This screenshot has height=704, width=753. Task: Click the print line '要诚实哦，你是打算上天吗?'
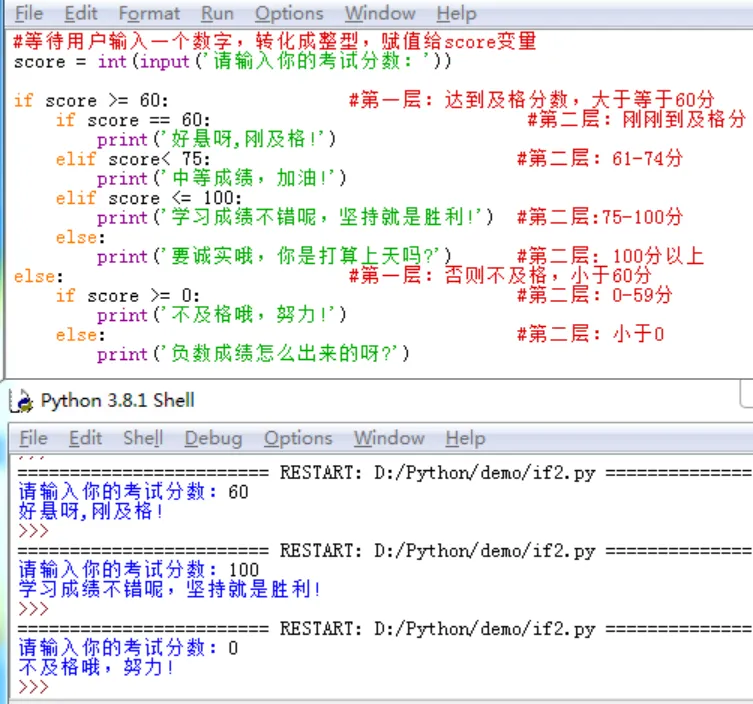point(274,256)
